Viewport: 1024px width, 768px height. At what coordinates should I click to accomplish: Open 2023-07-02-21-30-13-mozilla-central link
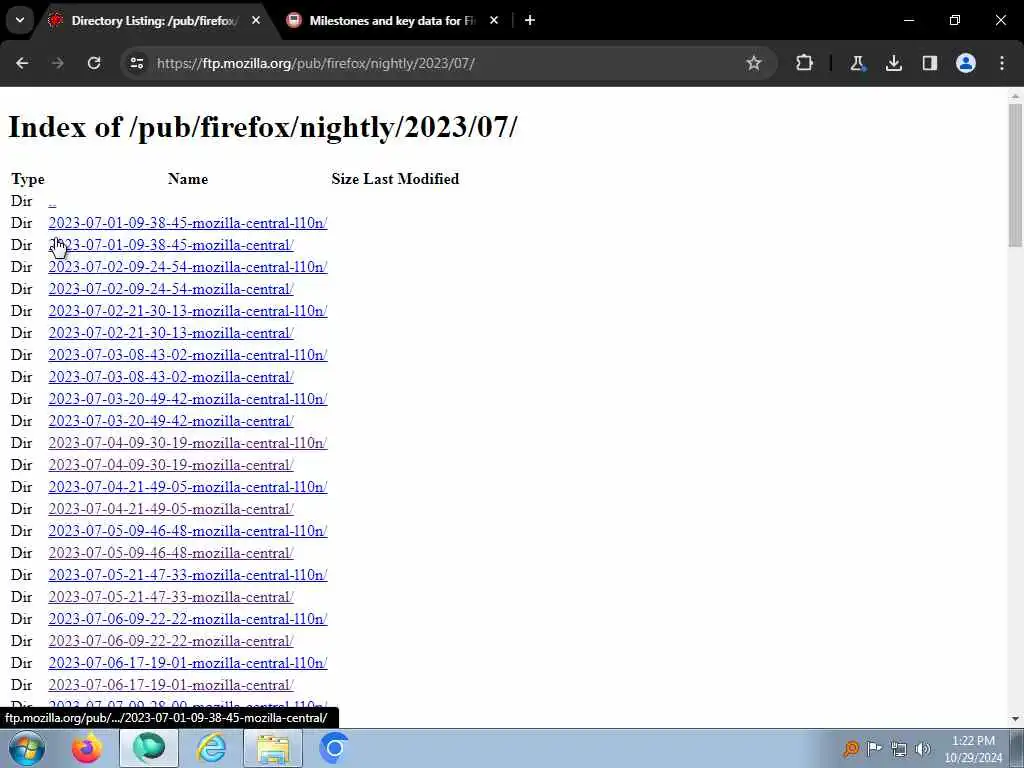click(171, 333)
